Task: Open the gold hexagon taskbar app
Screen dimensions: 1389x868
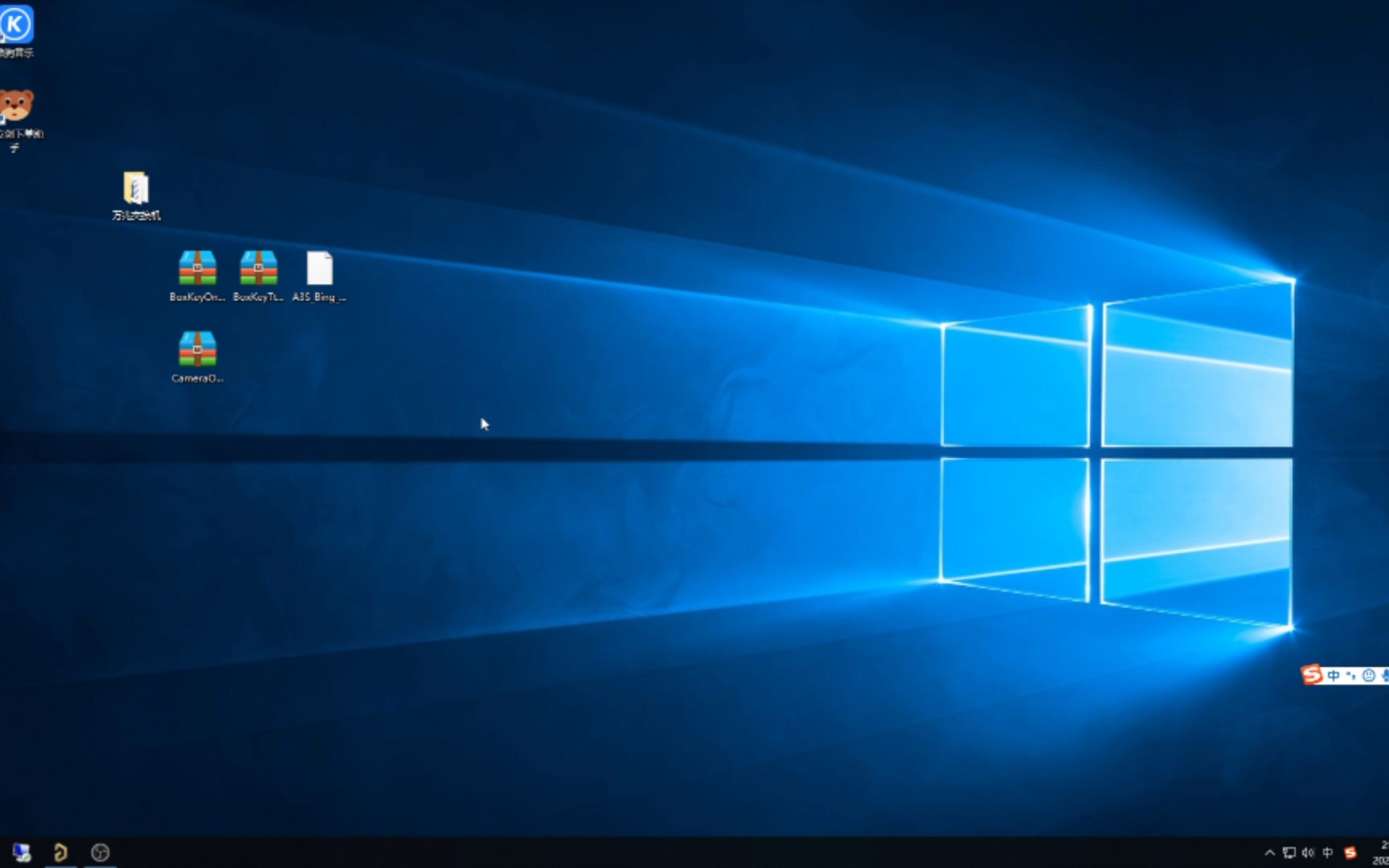Action: click(60, 852)
